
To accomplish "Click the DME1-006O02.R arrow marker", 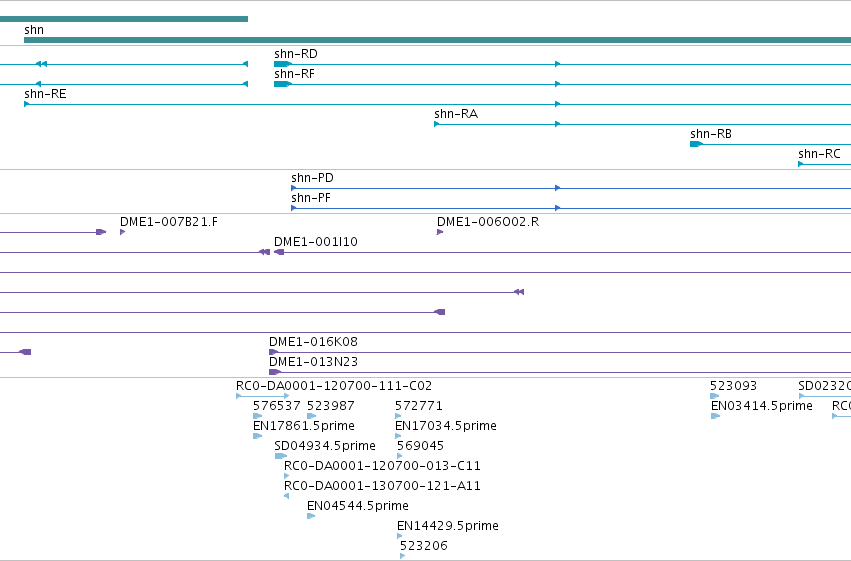I will pyautogui.click(x=440, y=232).
